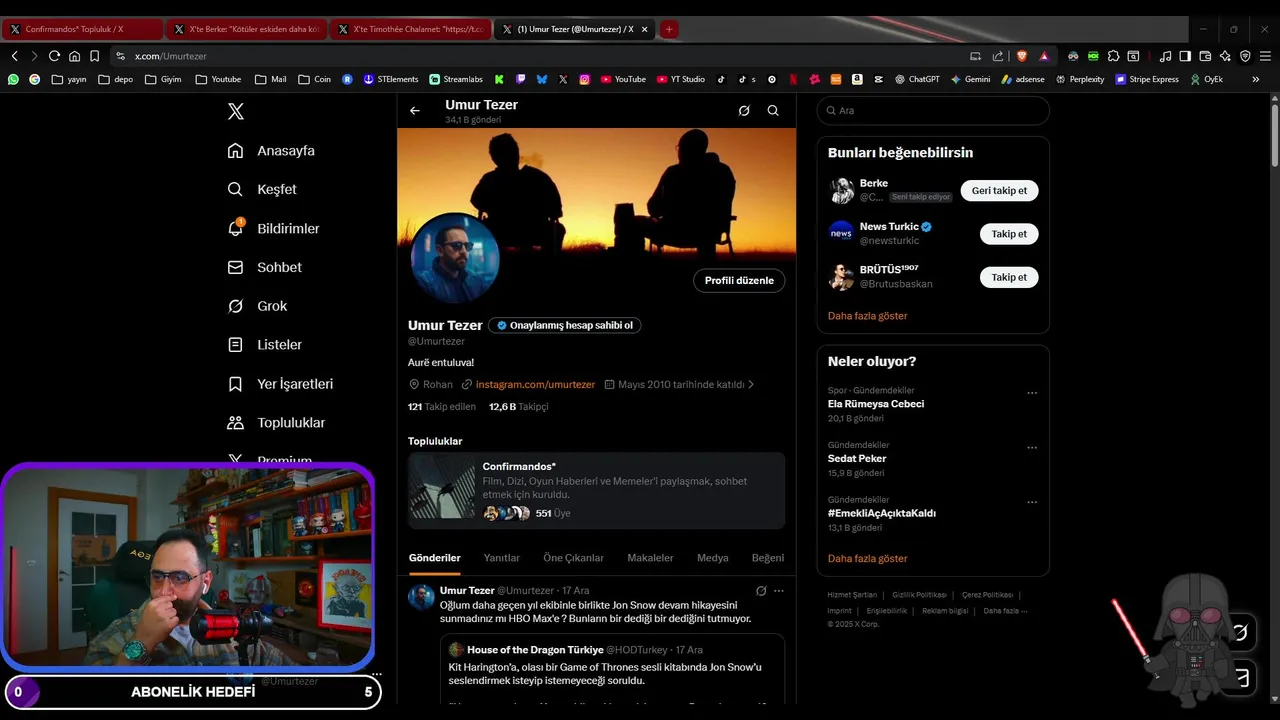
Task: Open the WhatsApp bookmark icon
Action: pos(13,79)
